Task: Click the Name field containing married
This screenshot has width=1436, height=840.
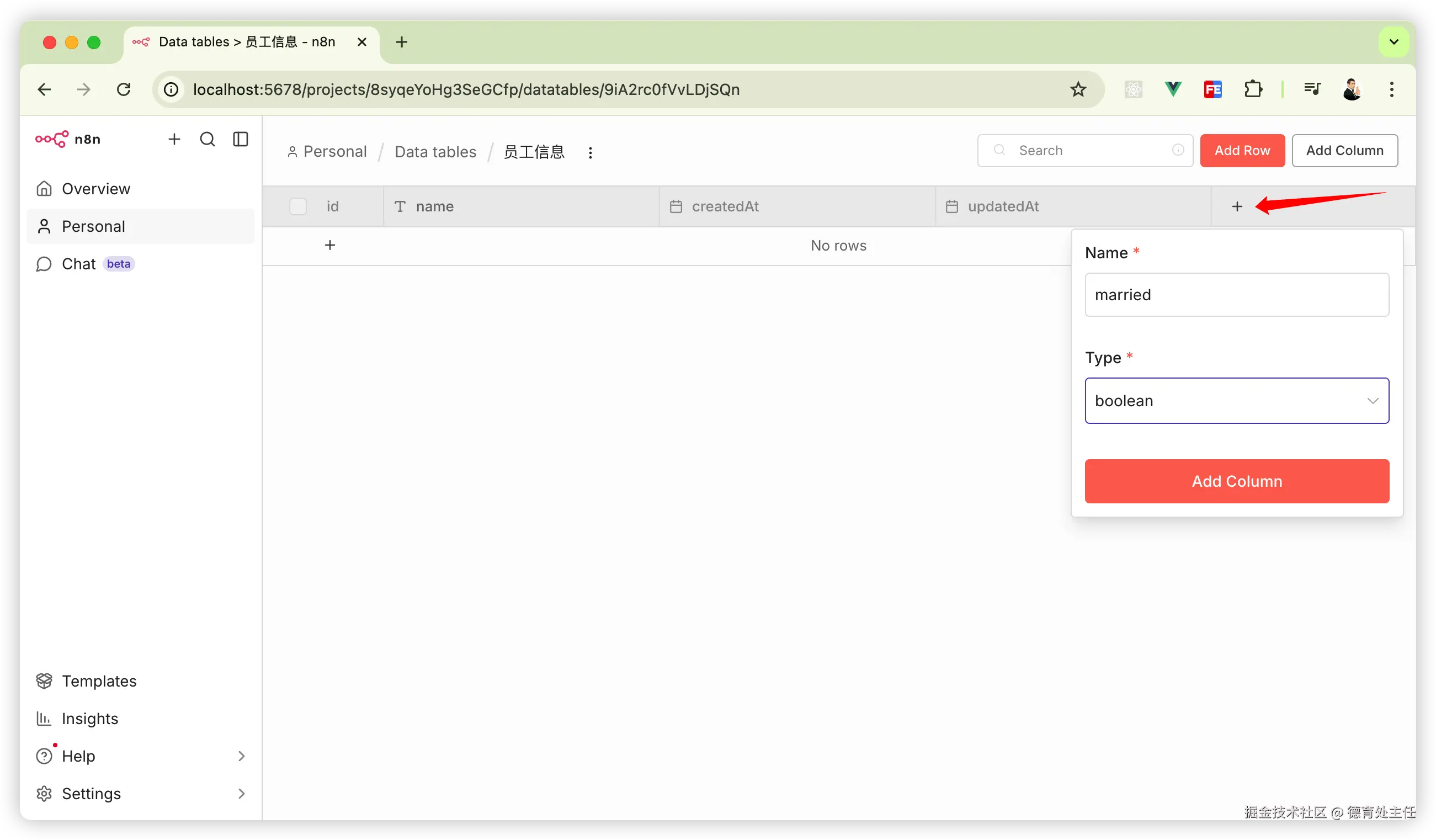Action: tap(1237, 295)
